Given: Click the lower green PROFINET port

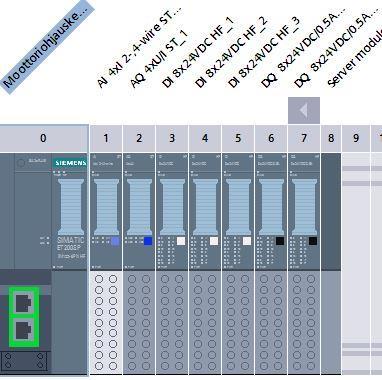Looking at the screenshot, I should tap(24, 331).
